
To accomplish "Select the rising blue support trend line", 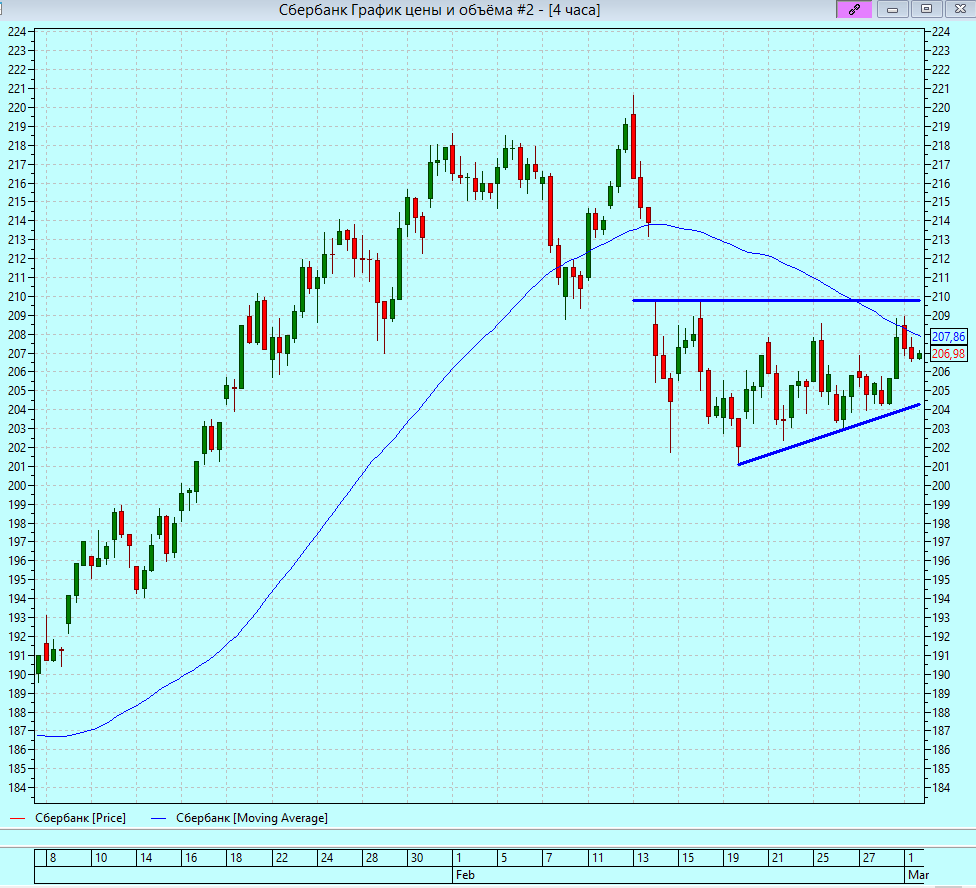I will [828, 434].
